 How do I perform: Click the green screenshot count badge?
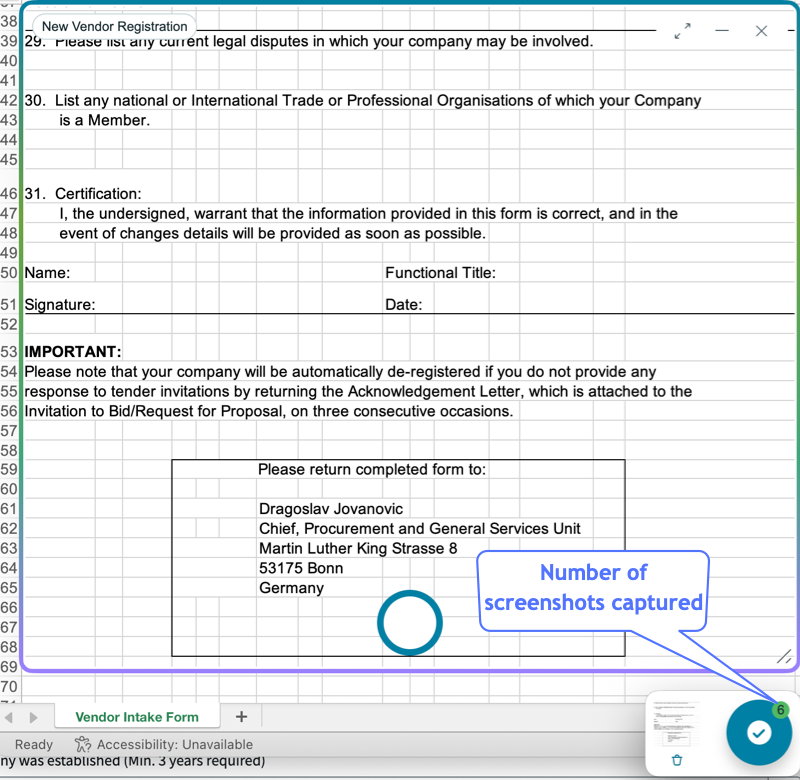coord(780,710)
